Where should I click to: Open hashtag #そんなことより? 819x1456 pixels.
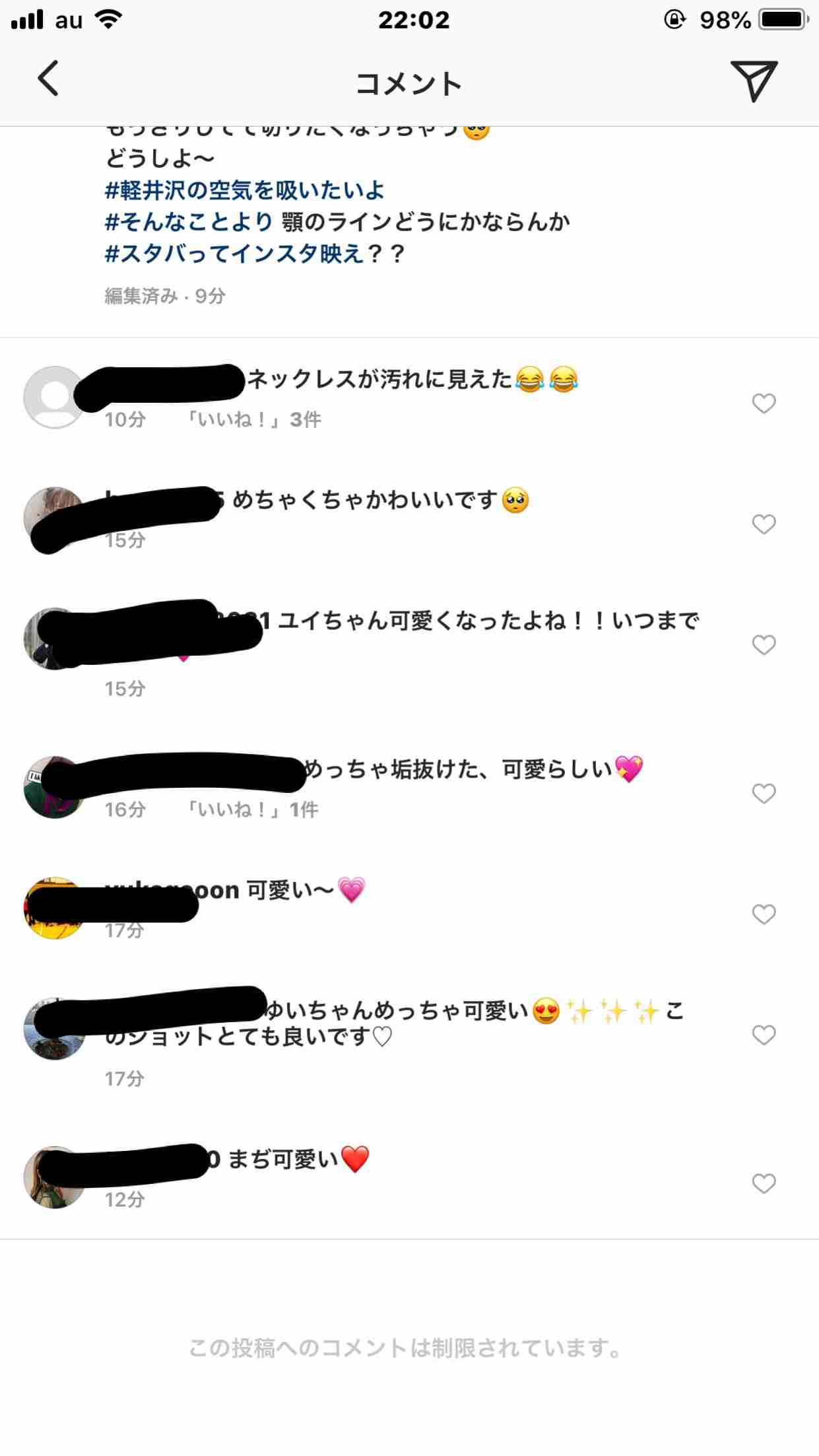pos(189,222)
